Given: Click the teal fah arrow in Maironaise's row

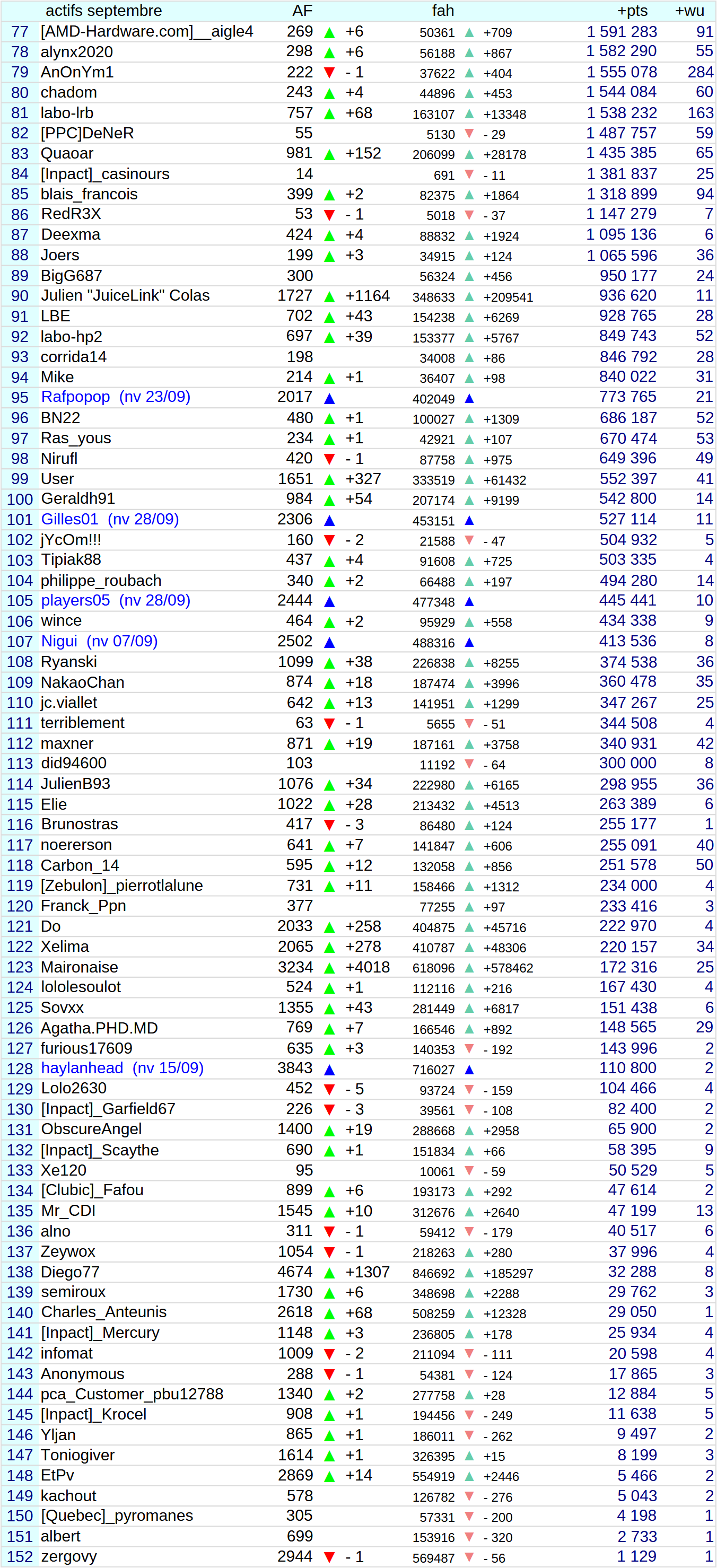Looking at the screenshot, I should click(469, 968).
